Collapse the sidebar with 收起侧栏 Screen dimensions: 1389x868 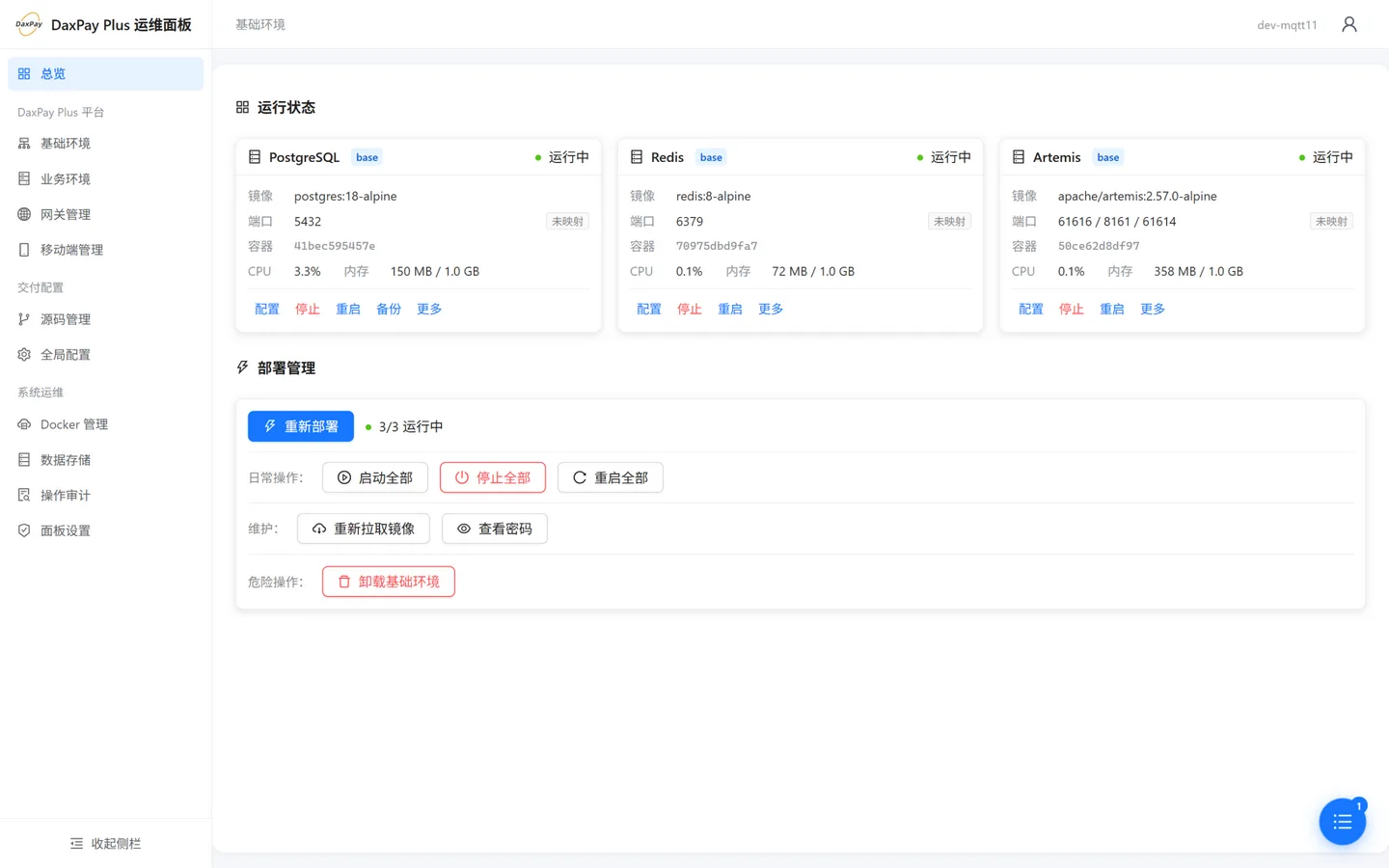coord(106,844)
